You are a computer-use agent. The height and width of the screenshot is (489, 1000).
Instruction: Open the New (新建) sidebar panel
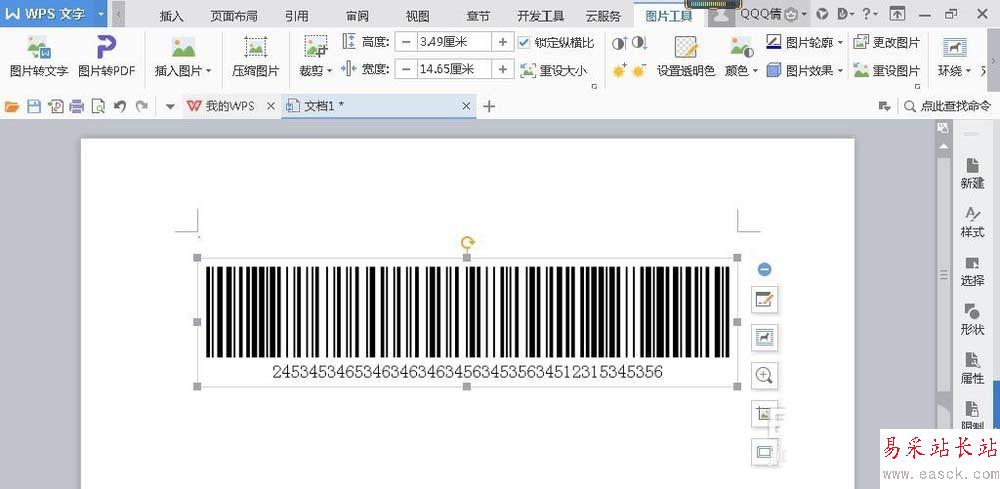tap(972, 173)
